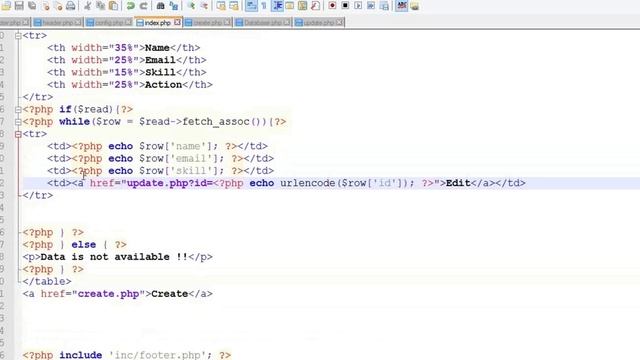Open Find using the binoculars icon
Viewport: 640px width, 360px height.
click(x=160, y=6)
